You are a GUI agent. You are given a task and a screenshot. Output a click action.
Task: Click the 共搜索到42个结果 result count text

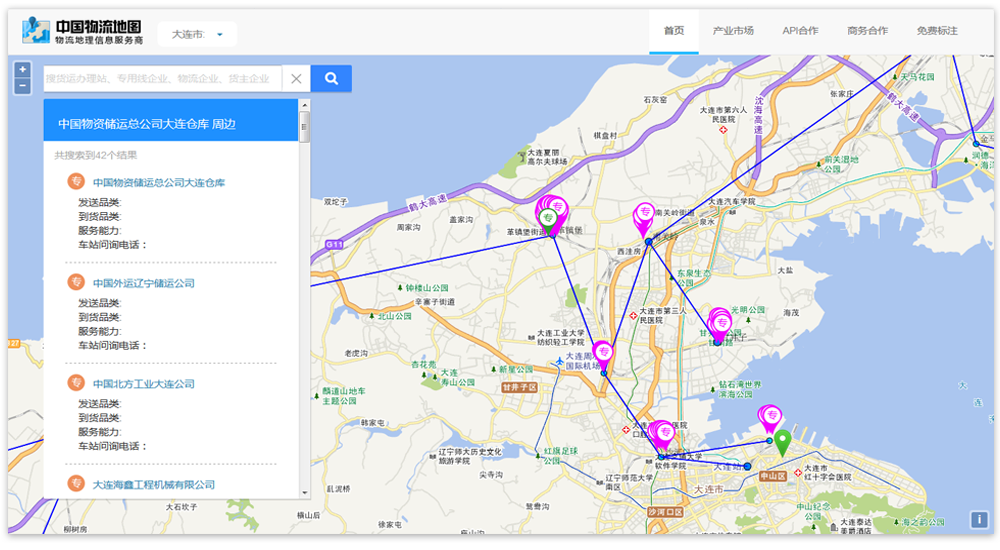pyautogui.click(x=96, y=155)
